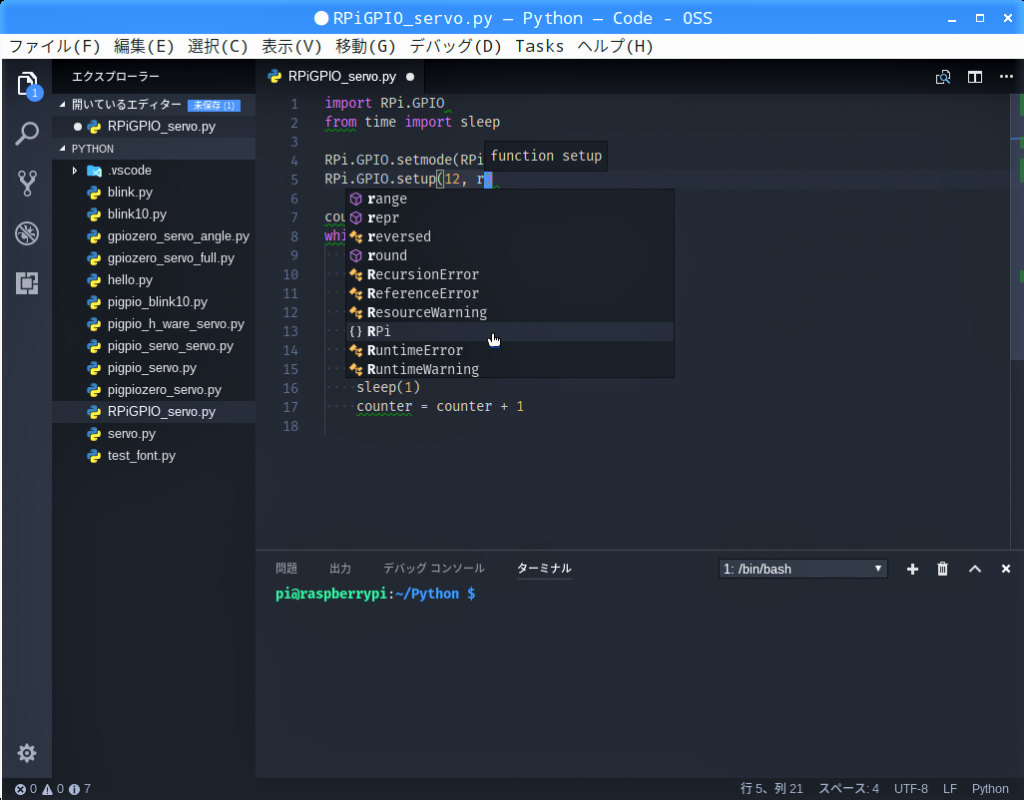Select the round suggestion

[x=509, y=255]
